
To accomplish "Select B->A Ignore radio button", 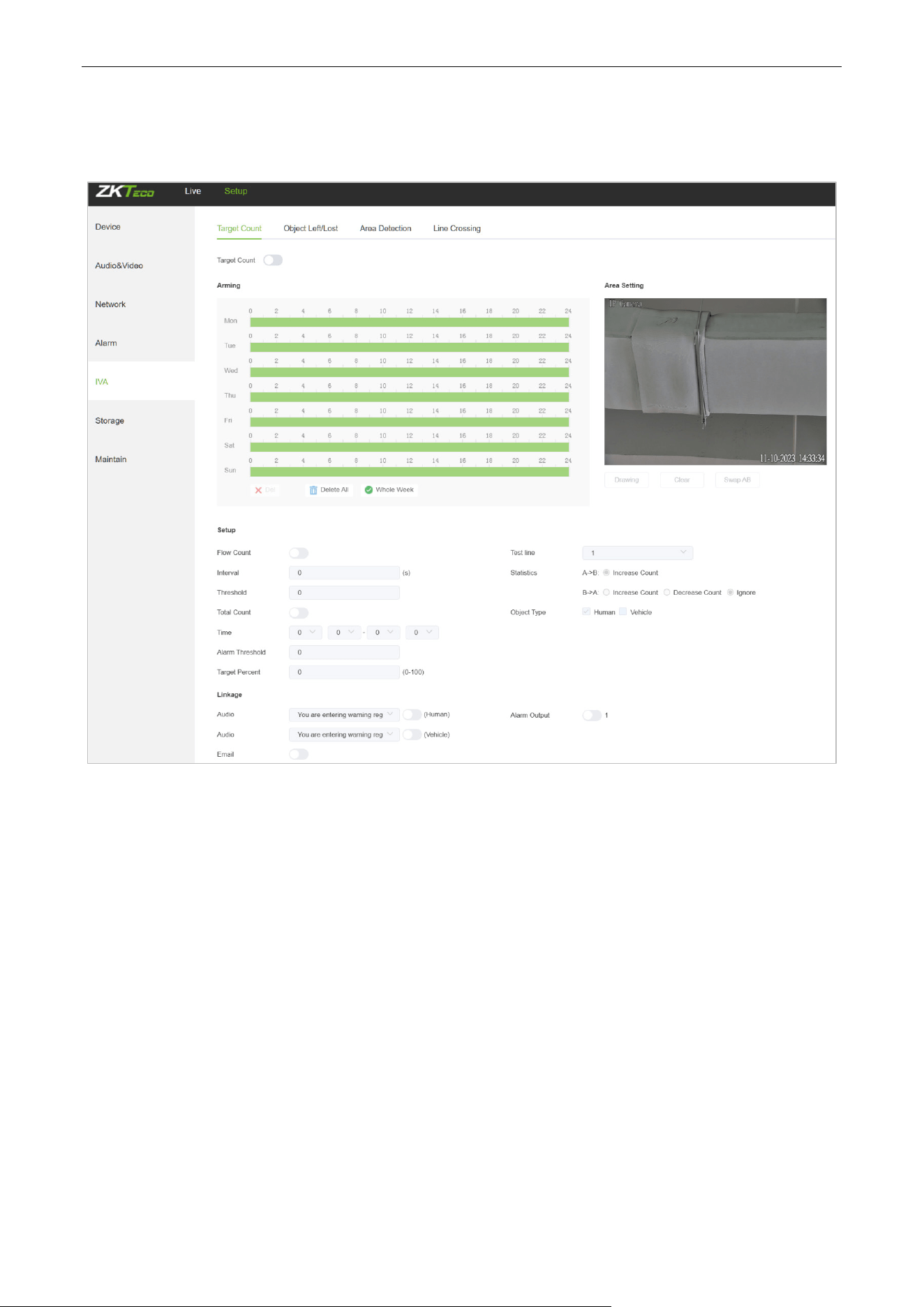I will [x=731, y=592].
